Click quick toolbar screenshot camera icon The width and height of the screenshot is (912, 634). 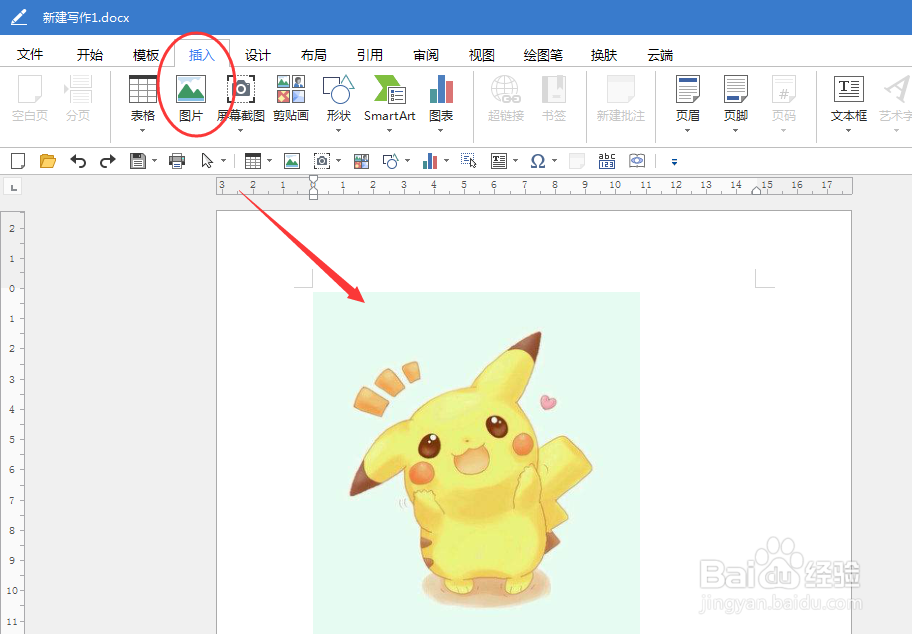pyautogui.click(x=322, y=161)
